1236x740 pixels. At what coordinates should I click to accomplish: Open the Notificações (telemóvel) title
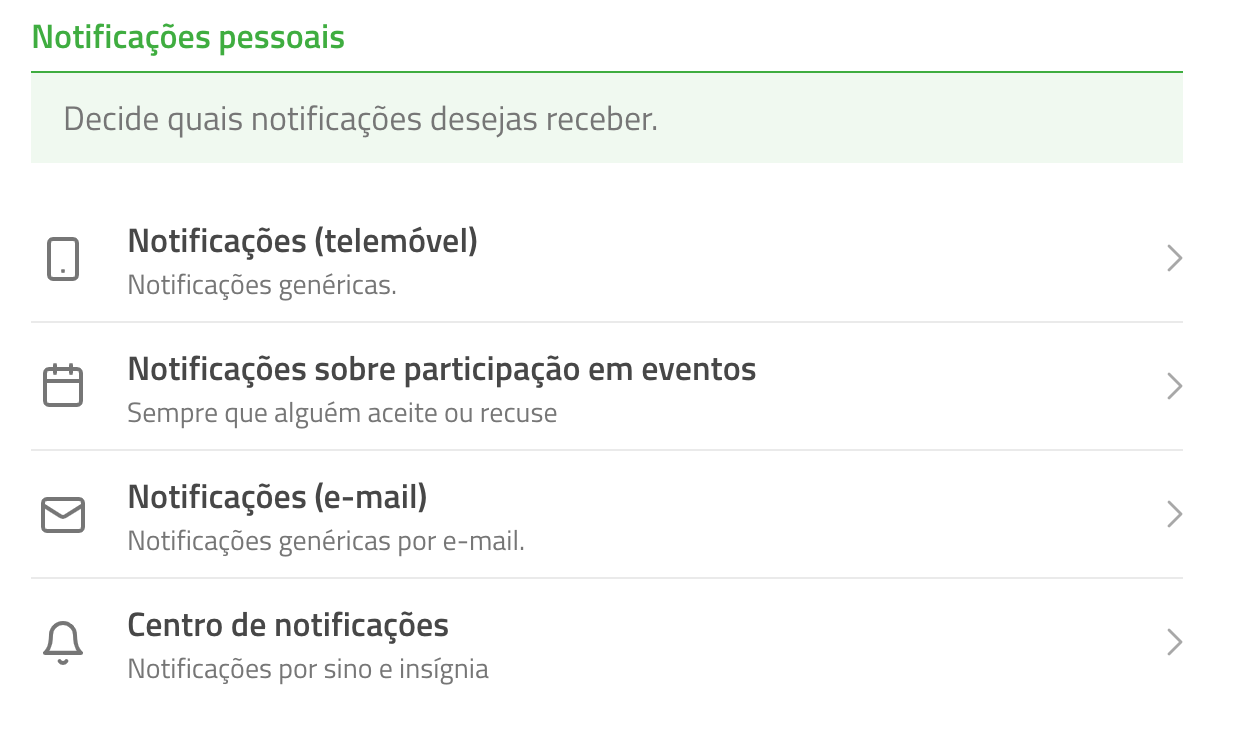[303, 241]
